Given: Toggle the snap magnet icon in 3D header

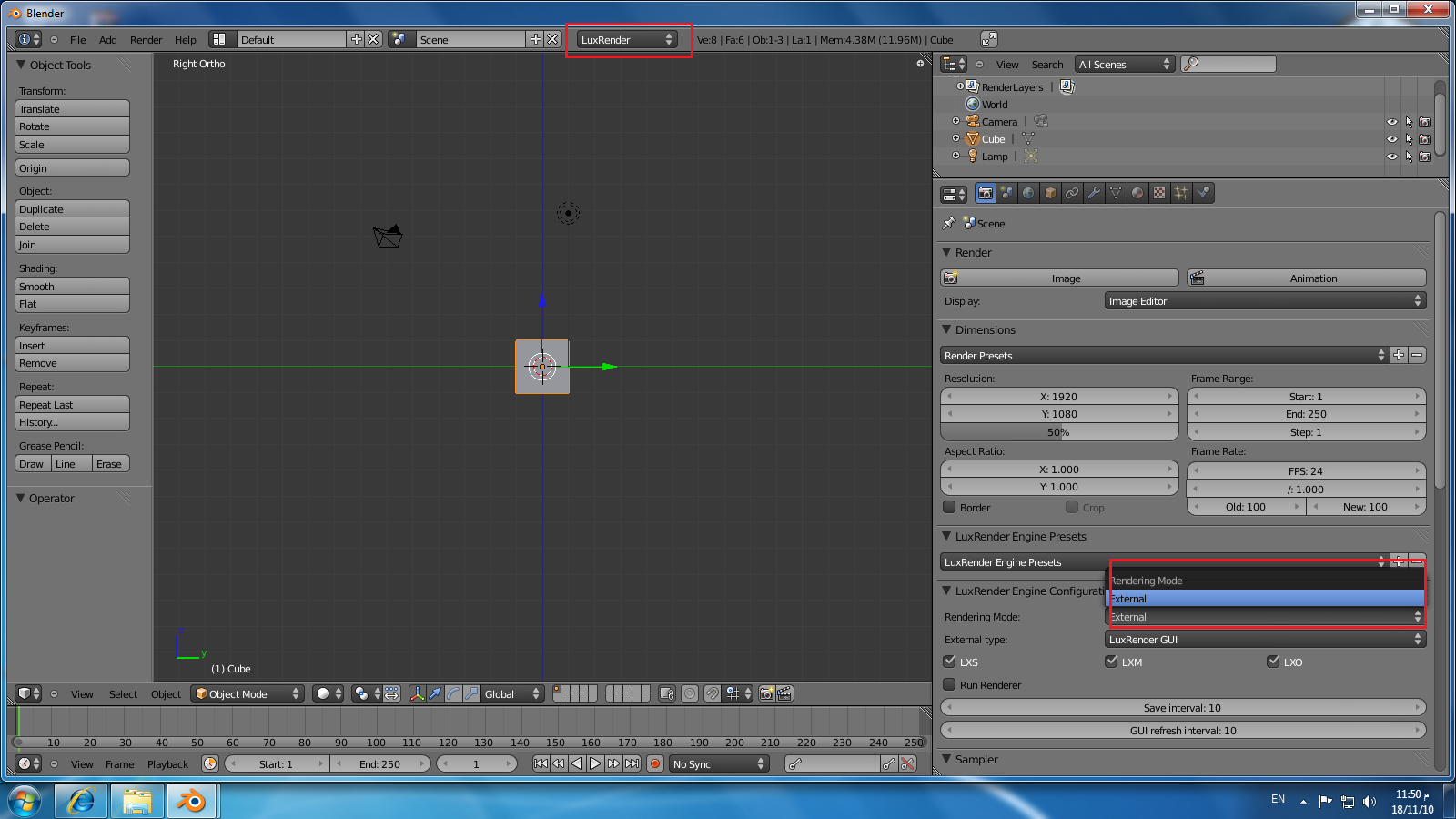Looking at the screenshot, I should tap(713, 693).
